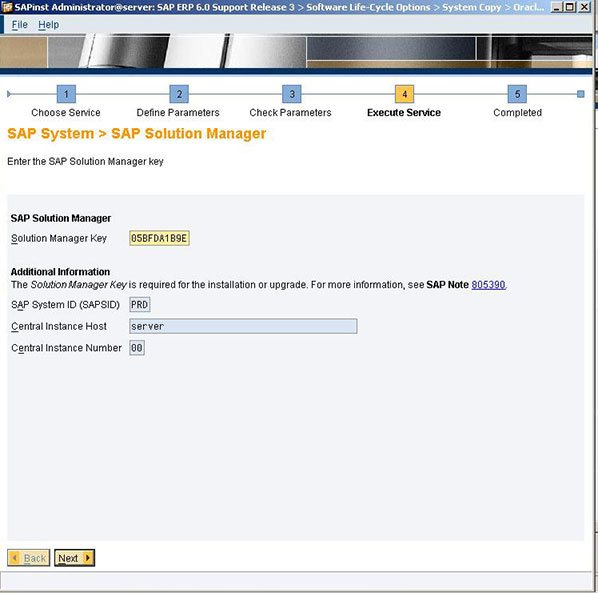
Task: Click the SAPinst title bar application icon
Action: tap(7, 7)
